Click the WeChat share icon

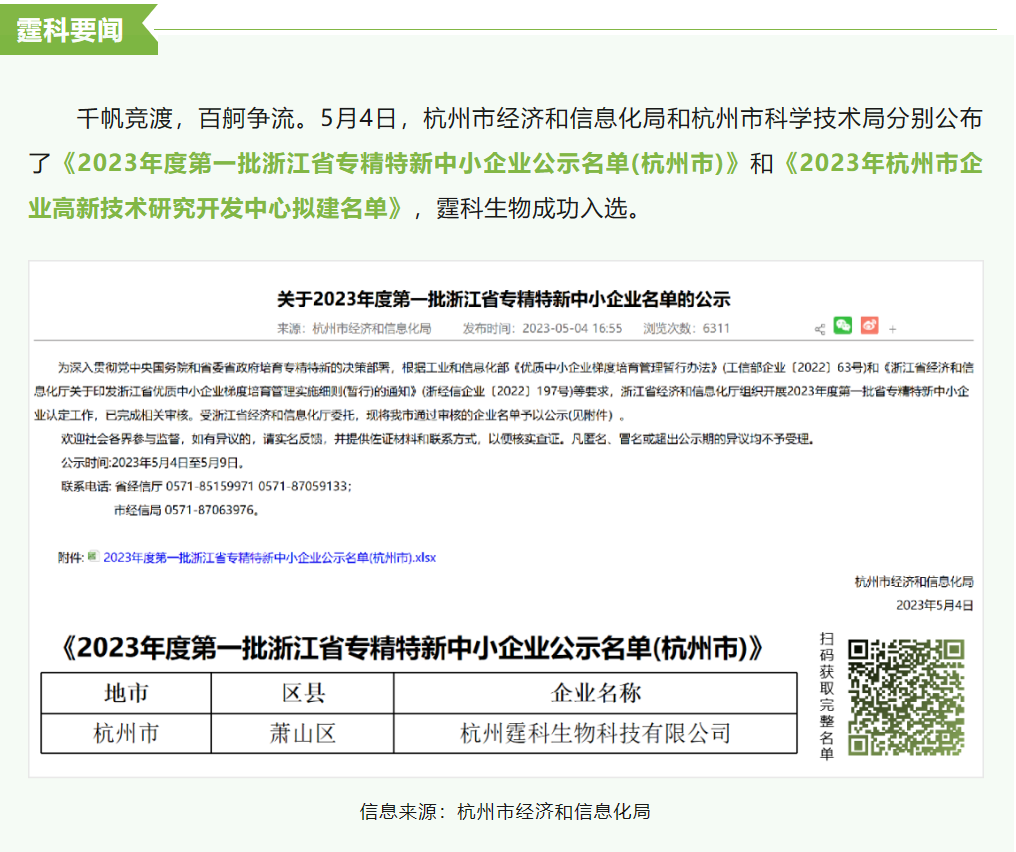(x=842, y=325)
